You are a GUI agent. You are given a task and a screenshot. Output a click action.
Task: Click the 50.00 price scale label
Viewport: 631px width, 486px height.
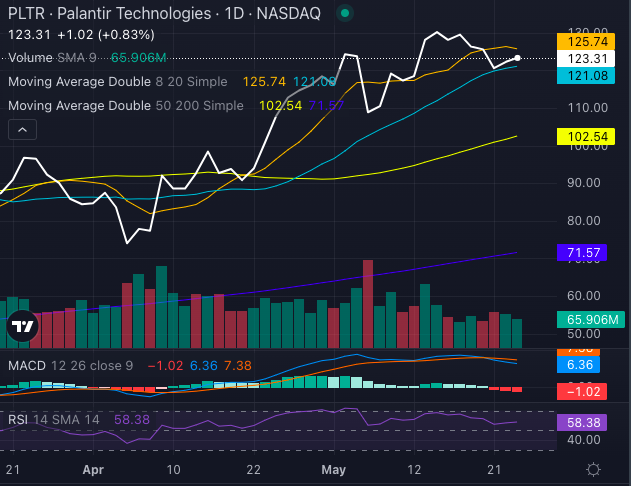584,334
